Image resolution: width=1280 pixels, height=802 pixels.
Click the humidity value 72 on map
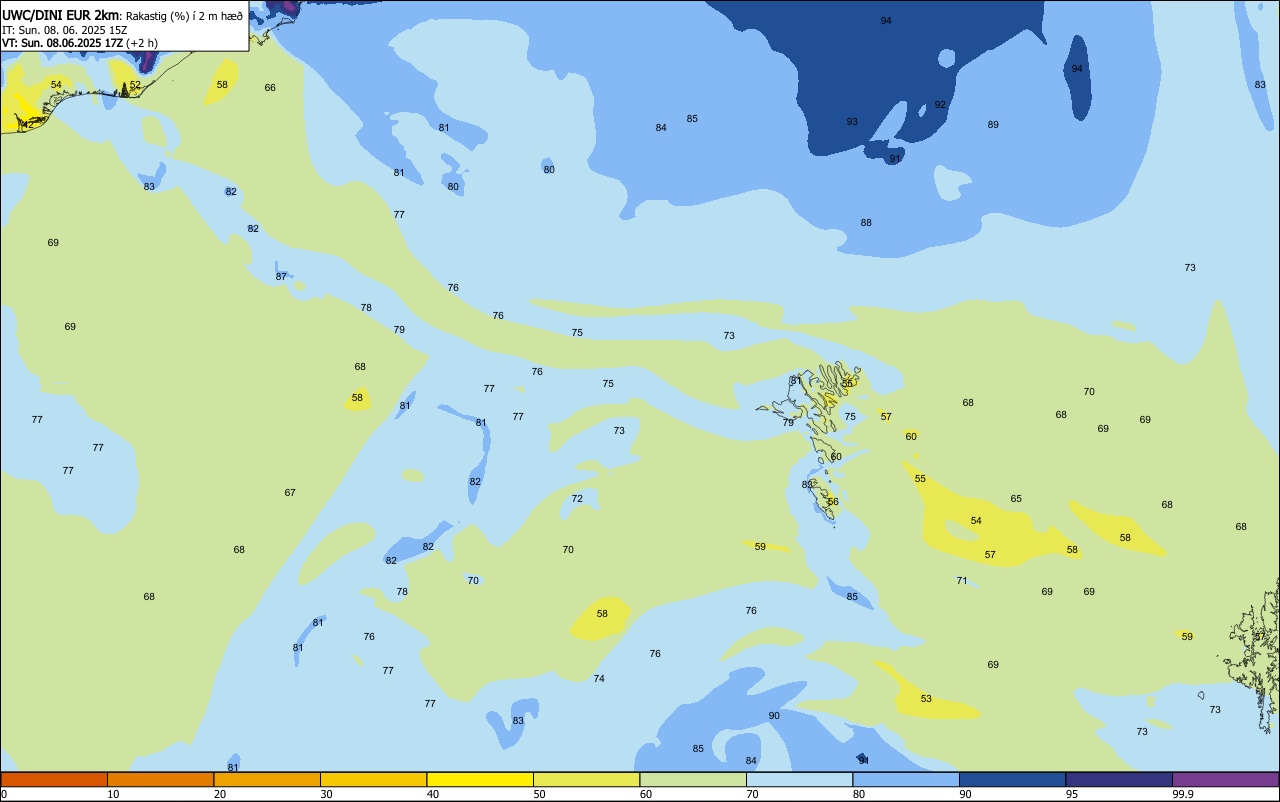point(577,499)
